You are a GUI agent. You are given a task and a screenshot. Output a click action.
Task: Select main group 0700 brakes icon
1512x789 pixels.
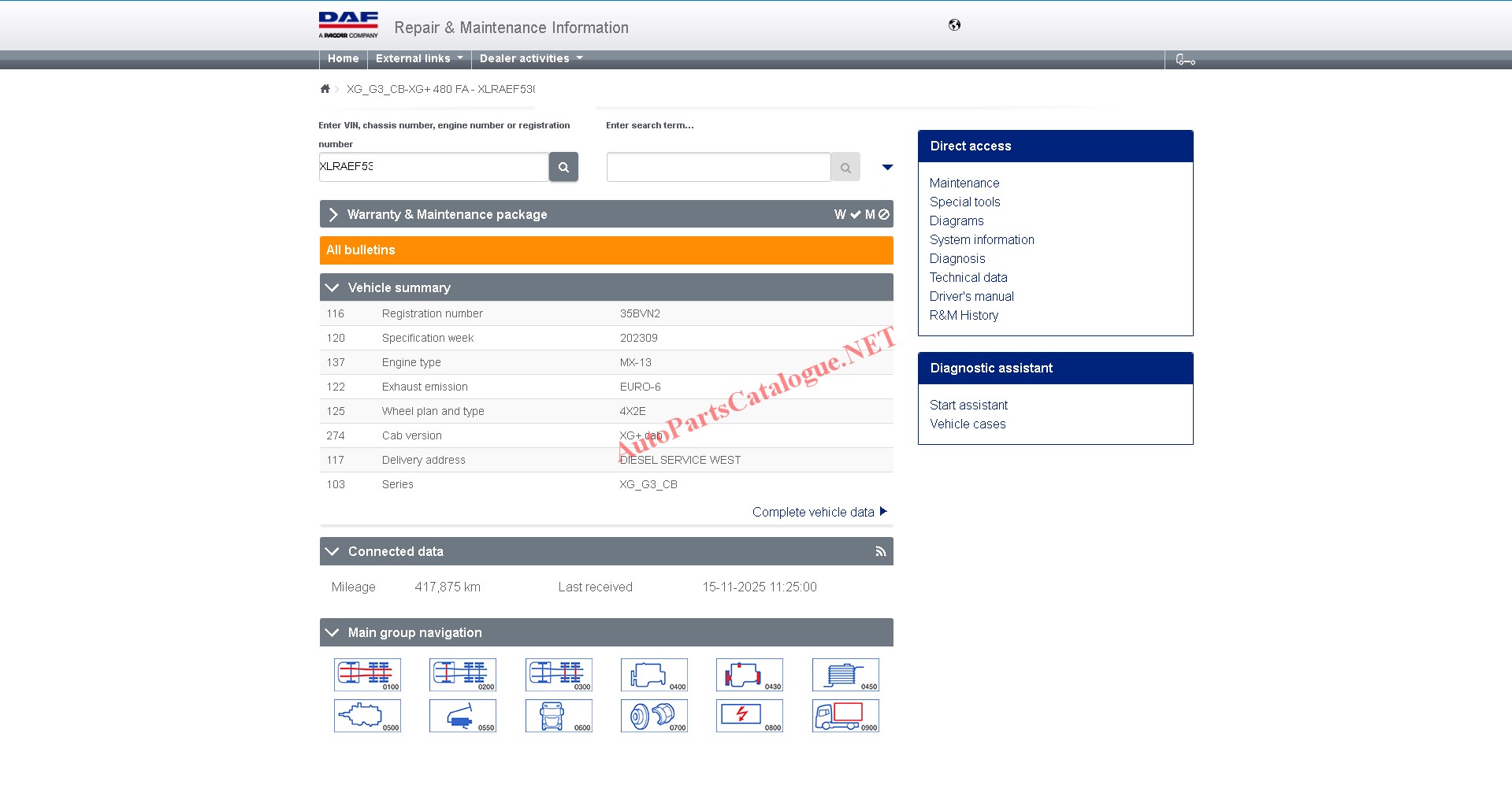coord(653,716)
